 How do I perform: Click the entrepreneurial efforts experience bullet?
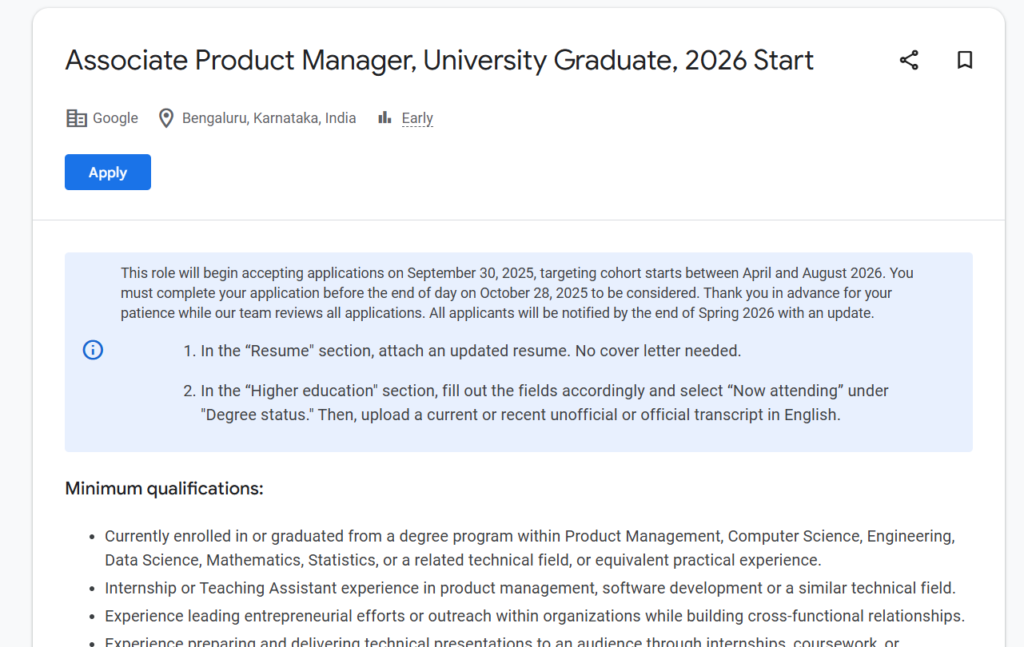[534, 616]
